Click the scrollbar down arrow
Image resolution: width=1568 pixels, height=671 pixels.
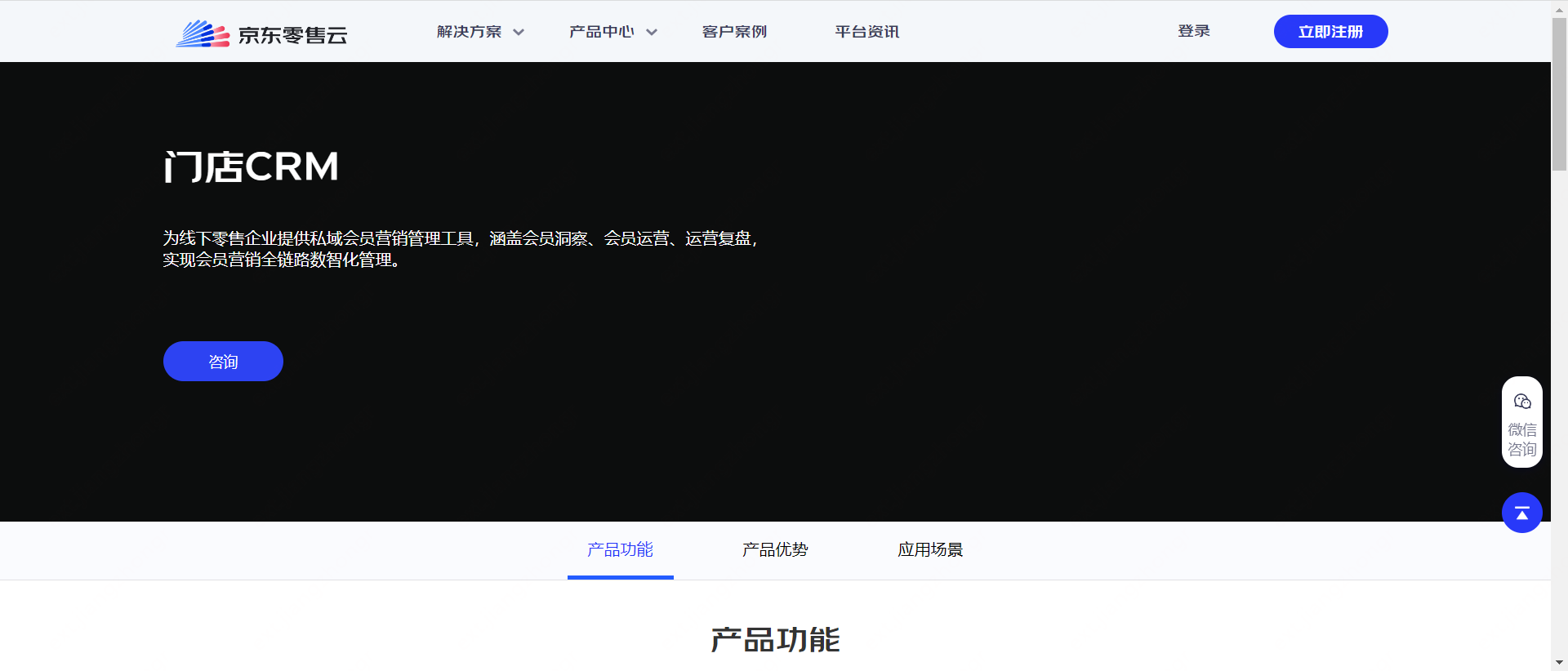(1560, 663)
